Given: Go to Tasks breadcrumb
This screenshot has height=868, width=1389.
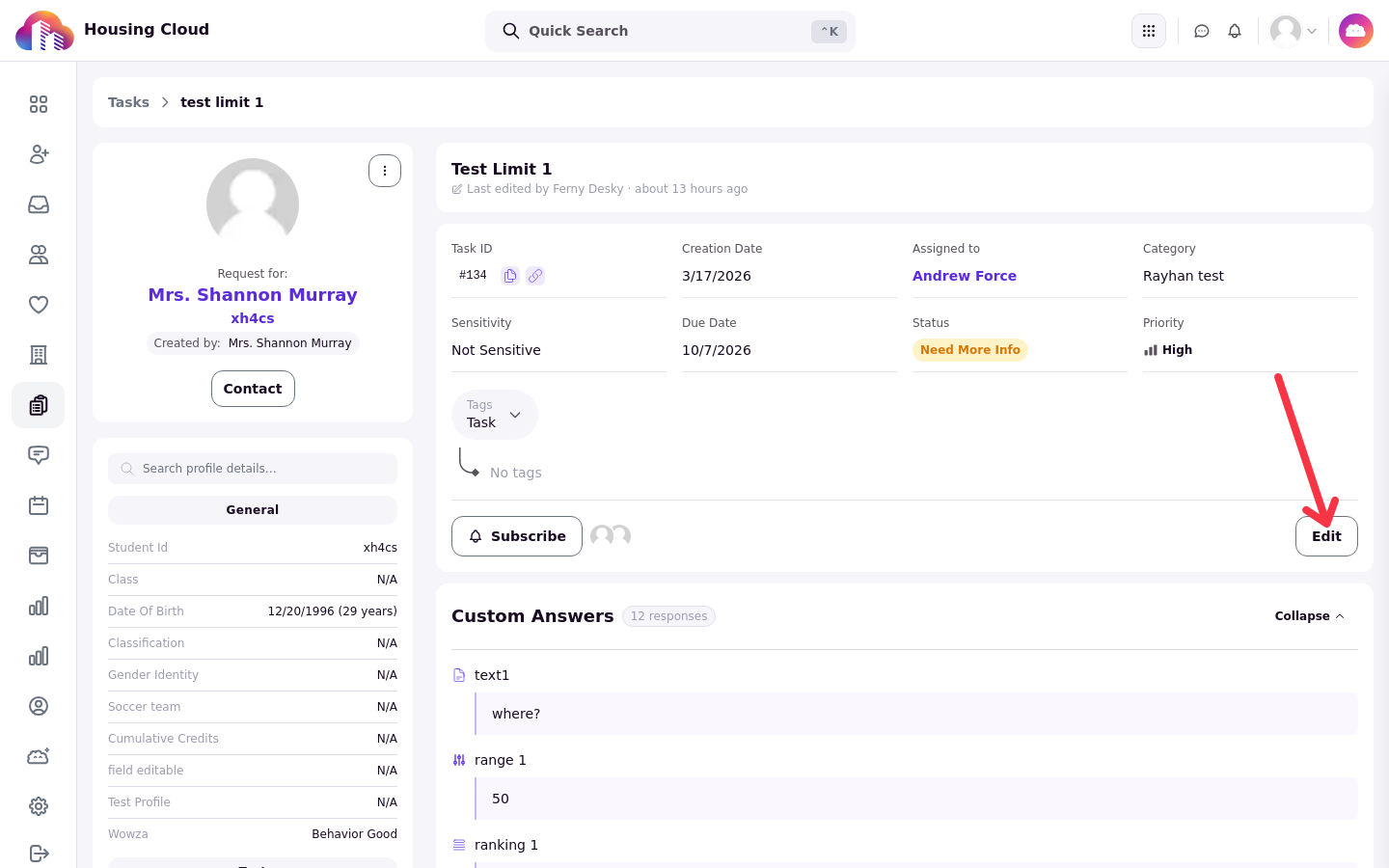Looking at the screenshot, I should (128, 102).
